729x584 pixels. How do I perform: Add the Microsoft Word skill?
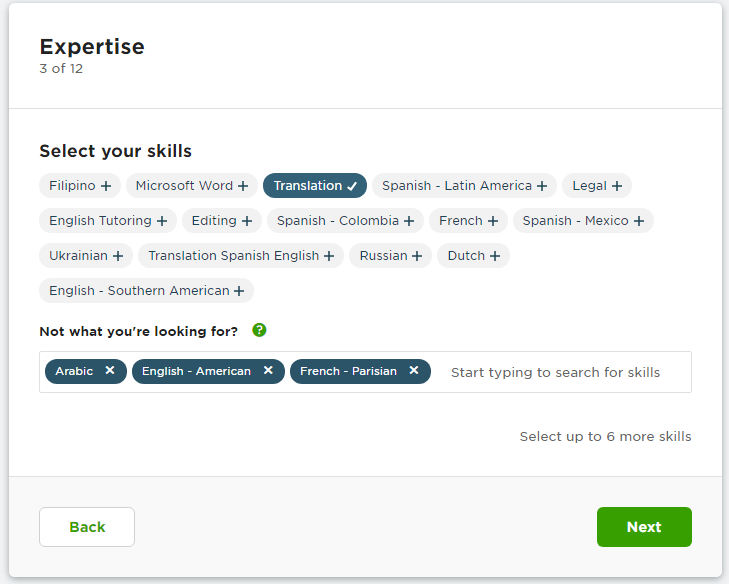pos(192,186)
